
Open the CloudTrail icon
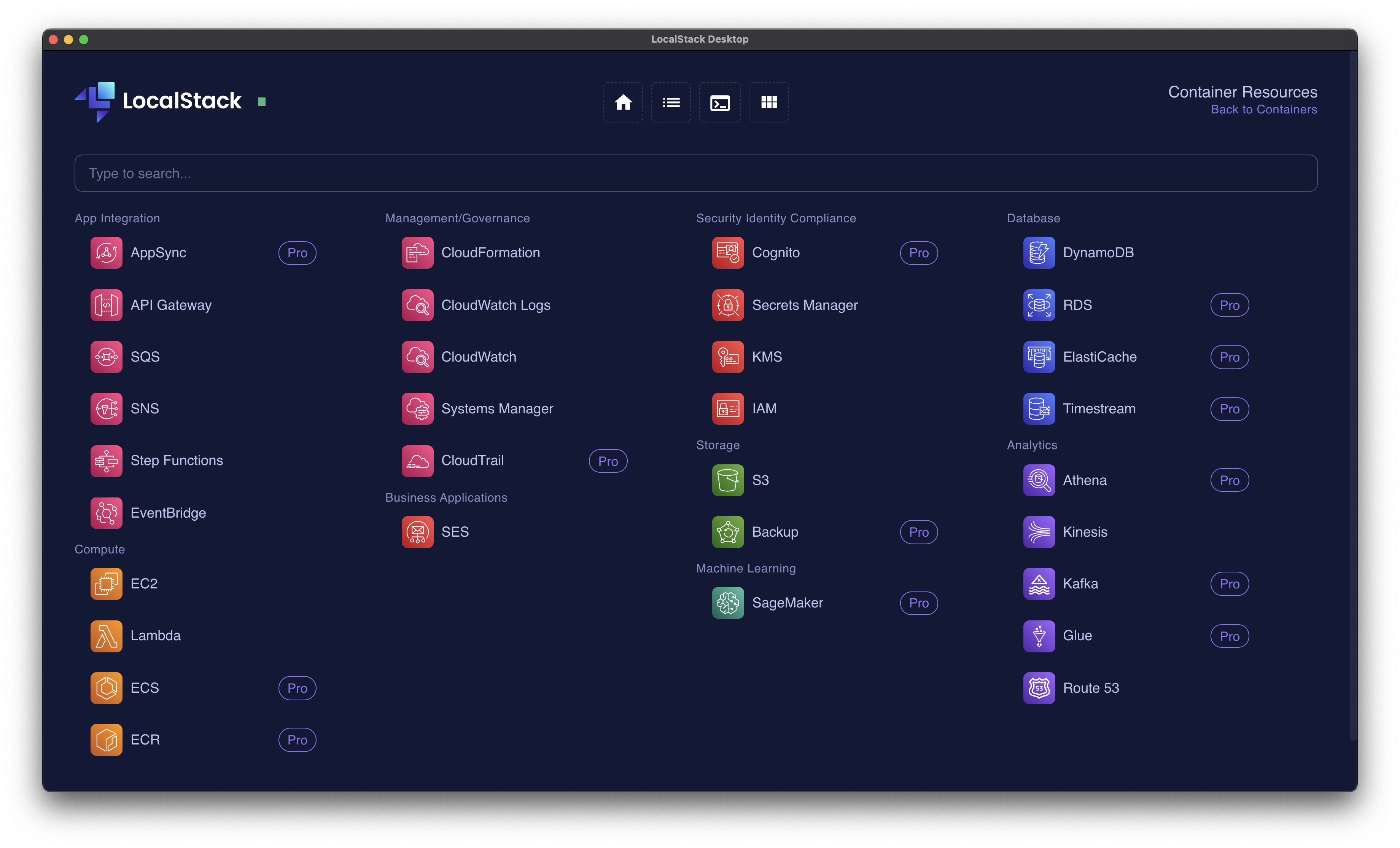pyautogui.click(x=417, y=461)
